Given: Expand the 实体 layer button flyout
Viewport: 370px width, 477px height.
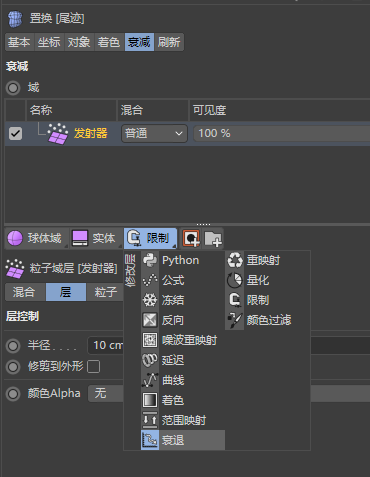Looking at the screenshot, I should [120, 246].
